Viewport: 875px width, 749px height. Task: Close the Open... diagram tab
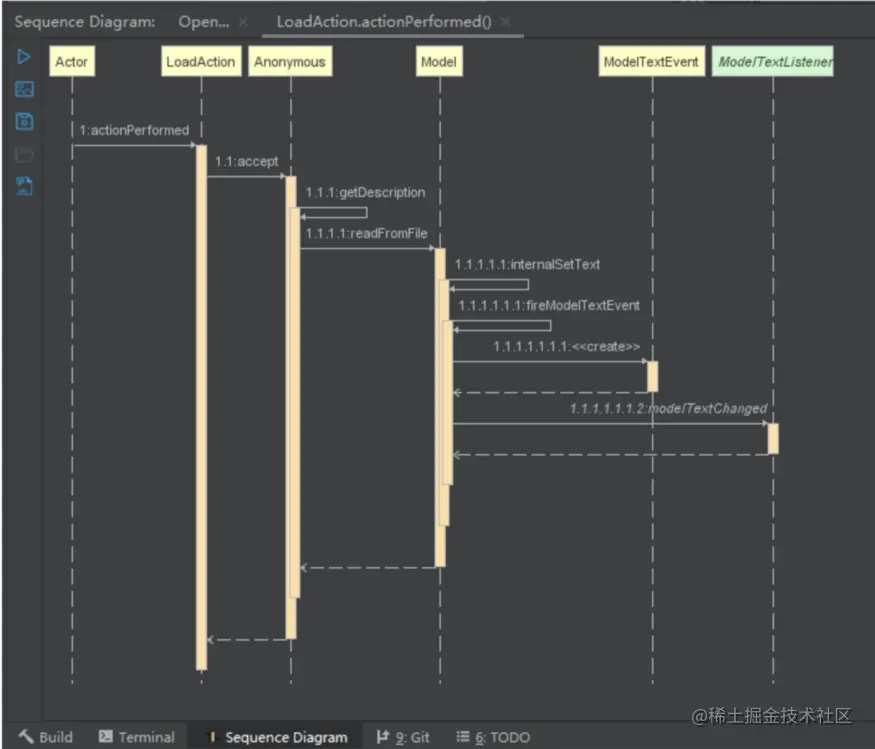click(x=243, y=22)
